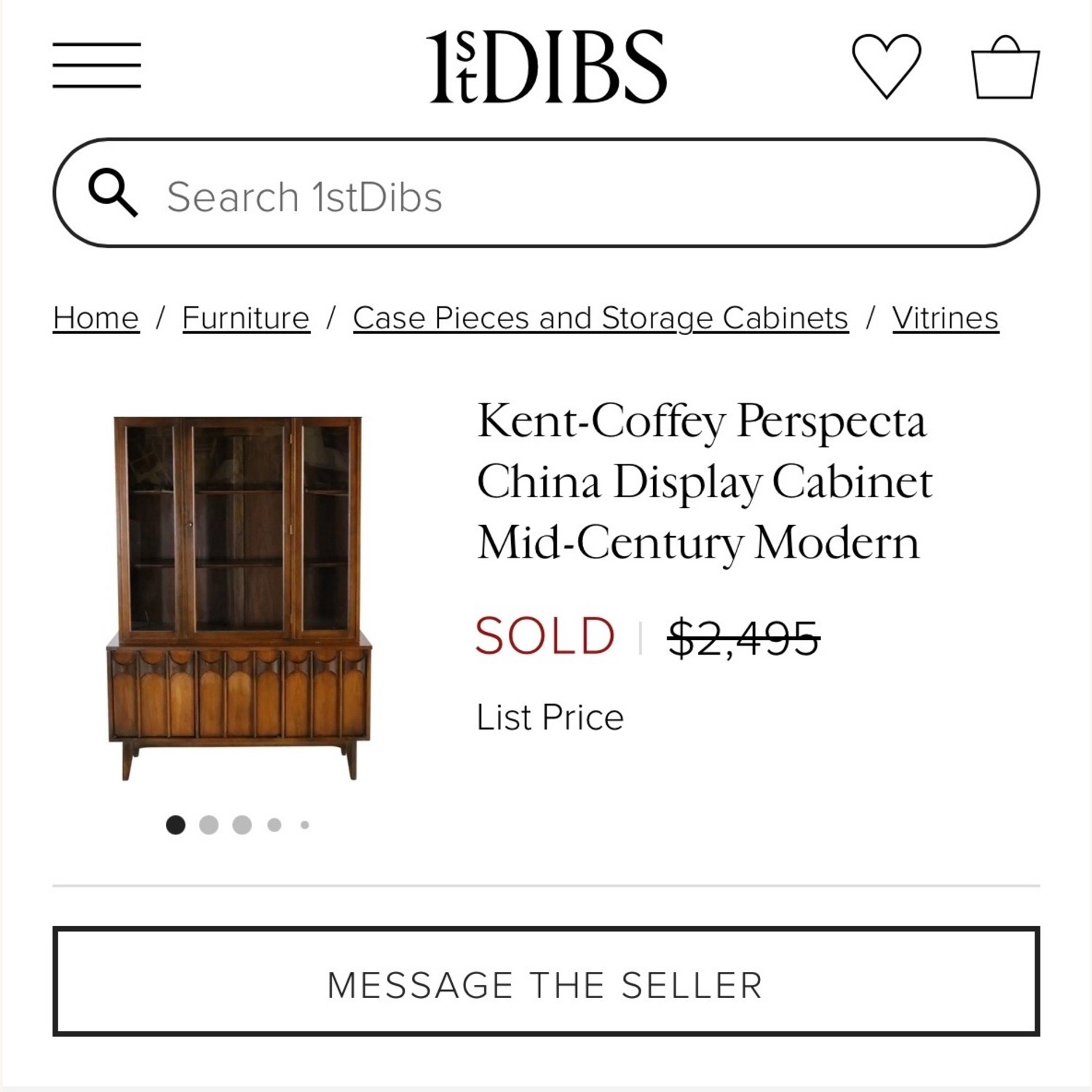1092x1092 pixels.
Task: Select the second carousel dot
Action: click(x=208, y=824)
